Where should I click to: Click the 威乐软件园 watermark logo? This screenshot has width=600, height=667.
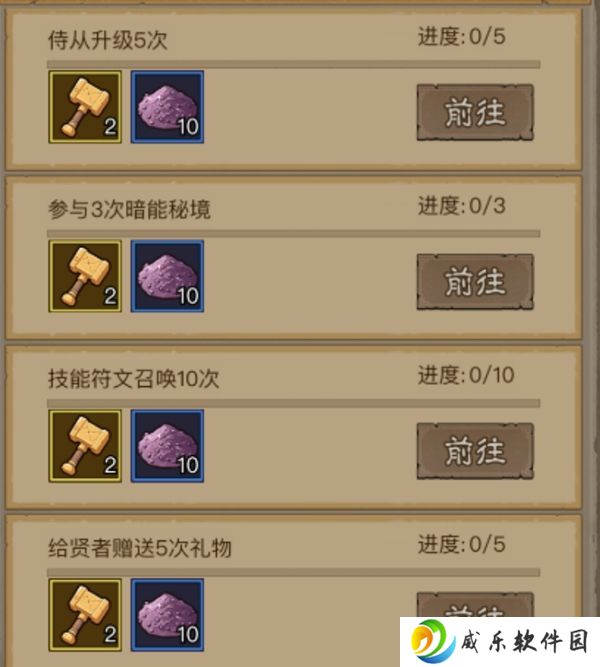[x=500, y=641]
